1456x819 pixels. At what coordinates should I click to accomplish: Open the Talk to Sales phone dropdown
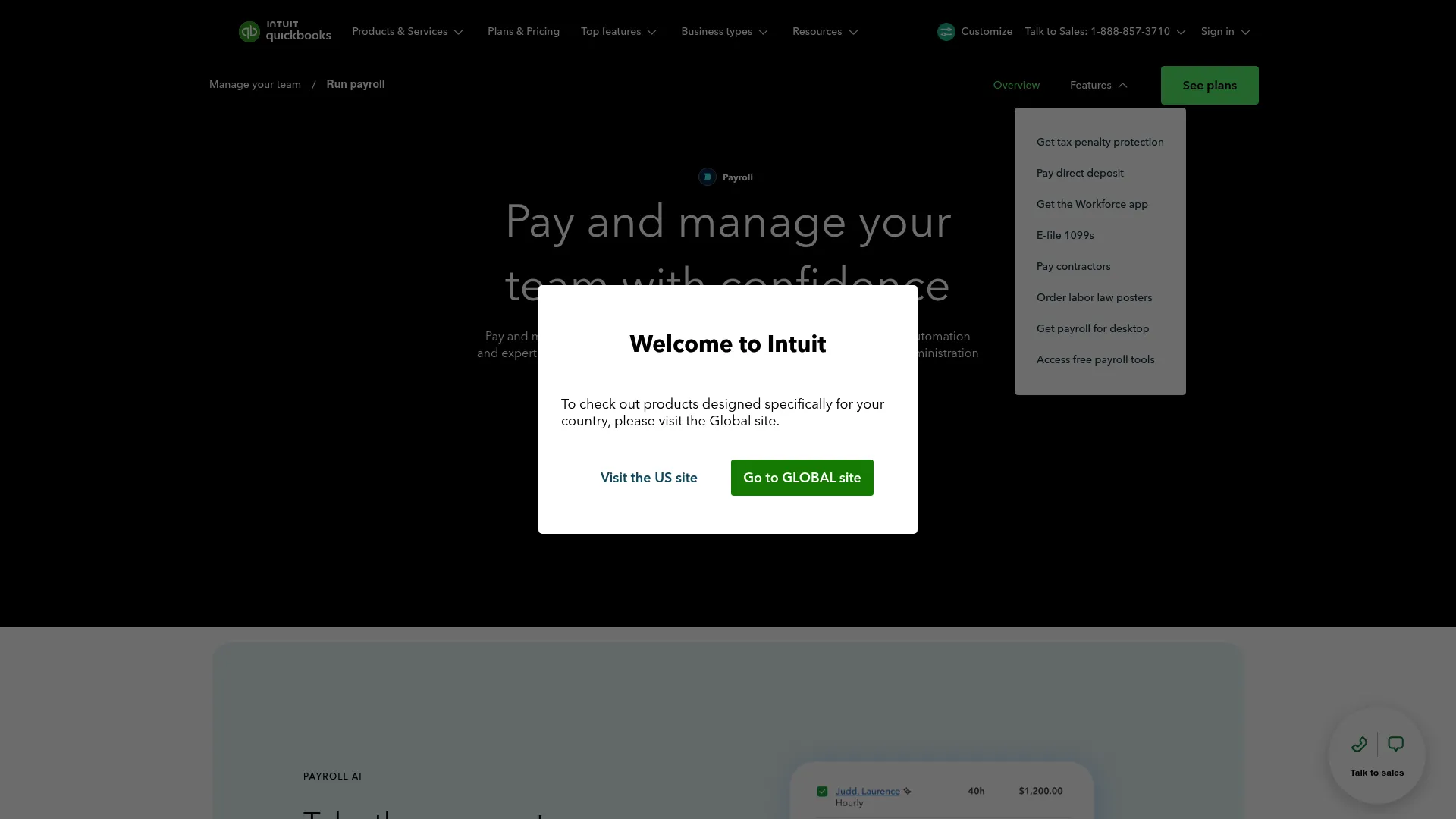[1105, 31]
